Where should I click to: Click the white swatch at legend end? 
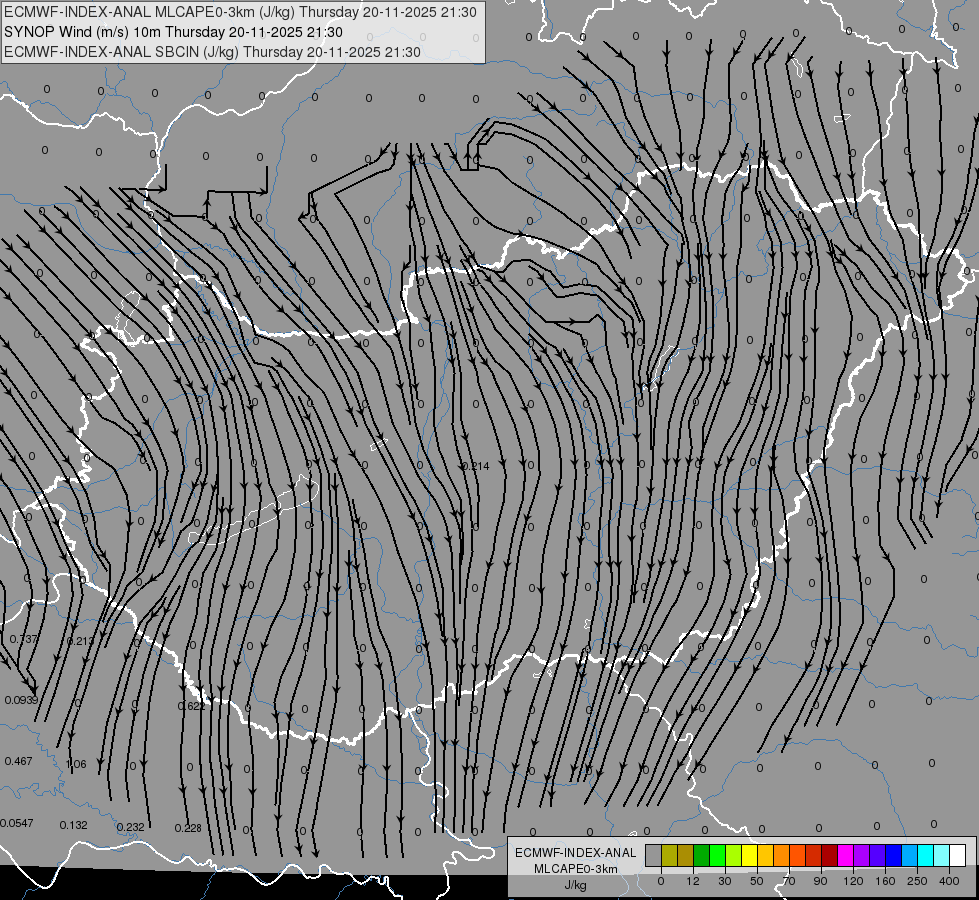[958, 855]
